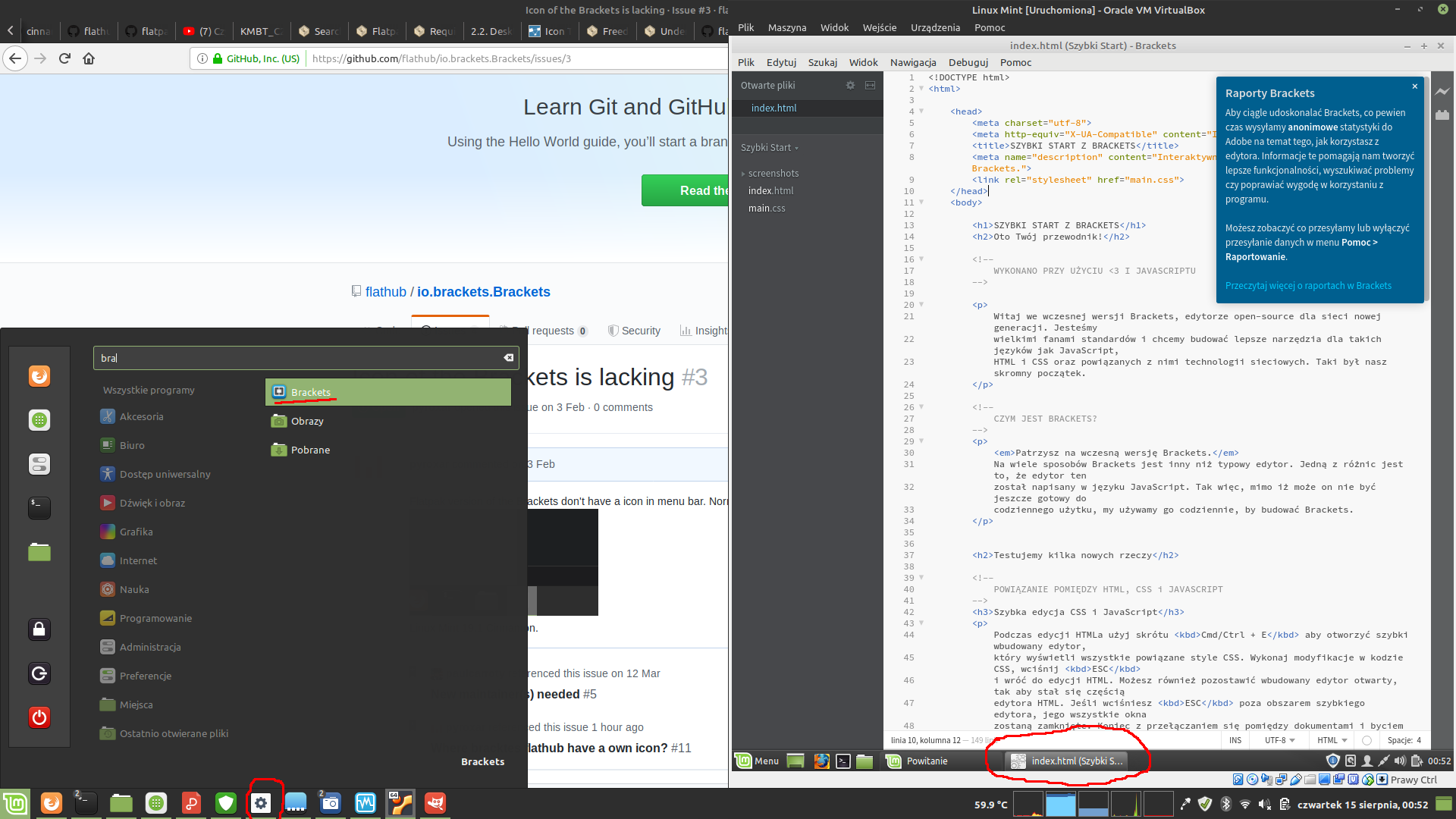The width and height of the screenshot is (1456, 819).
Task: Click the network icon in VirtualBox status bar
Action: coord(1281,780)
